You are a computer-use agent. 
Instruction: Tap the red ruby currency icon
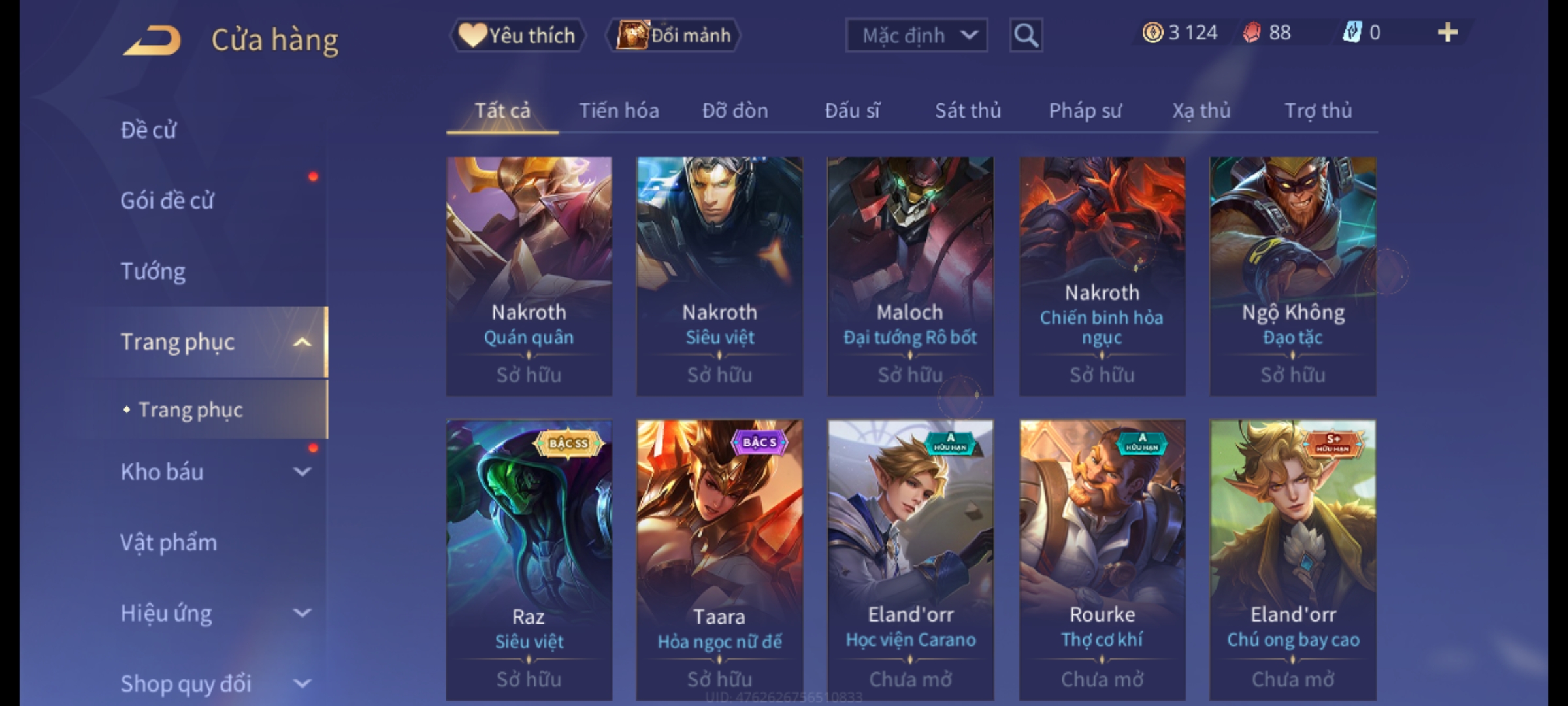point(1251,33)
